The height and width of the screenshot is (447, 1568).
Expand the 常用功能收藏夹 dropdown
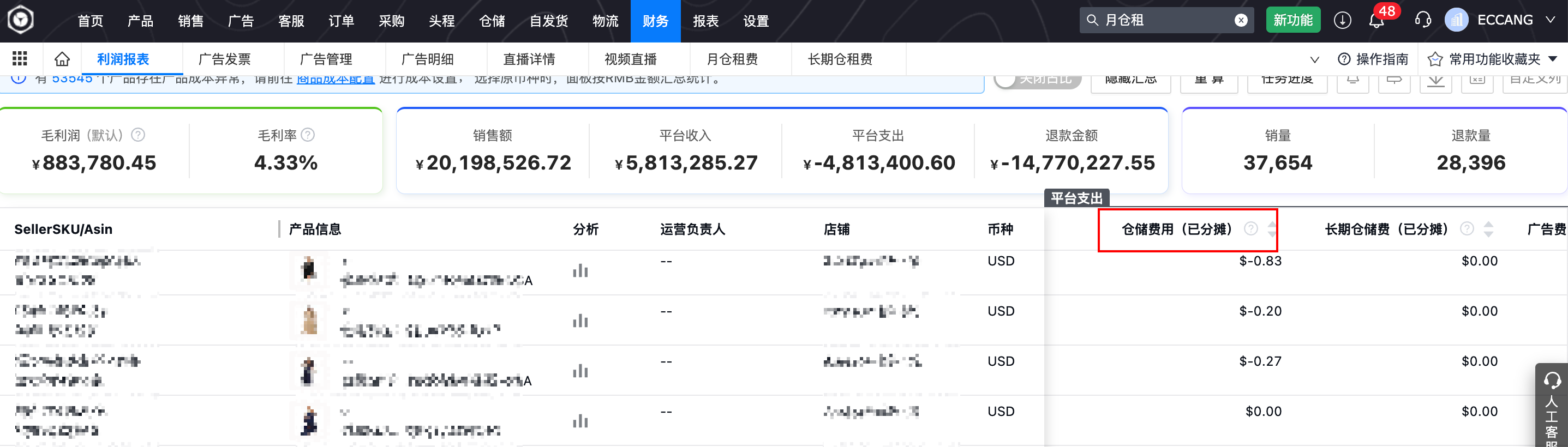[1553, 59]
